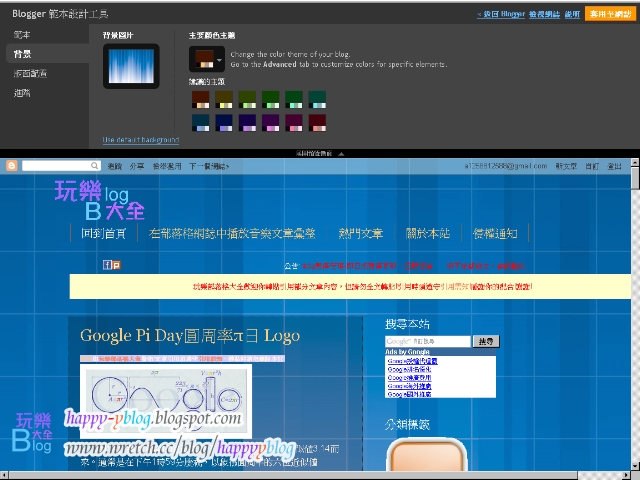
Task: Open the Facebook share icon
Action: pos(107,265)
